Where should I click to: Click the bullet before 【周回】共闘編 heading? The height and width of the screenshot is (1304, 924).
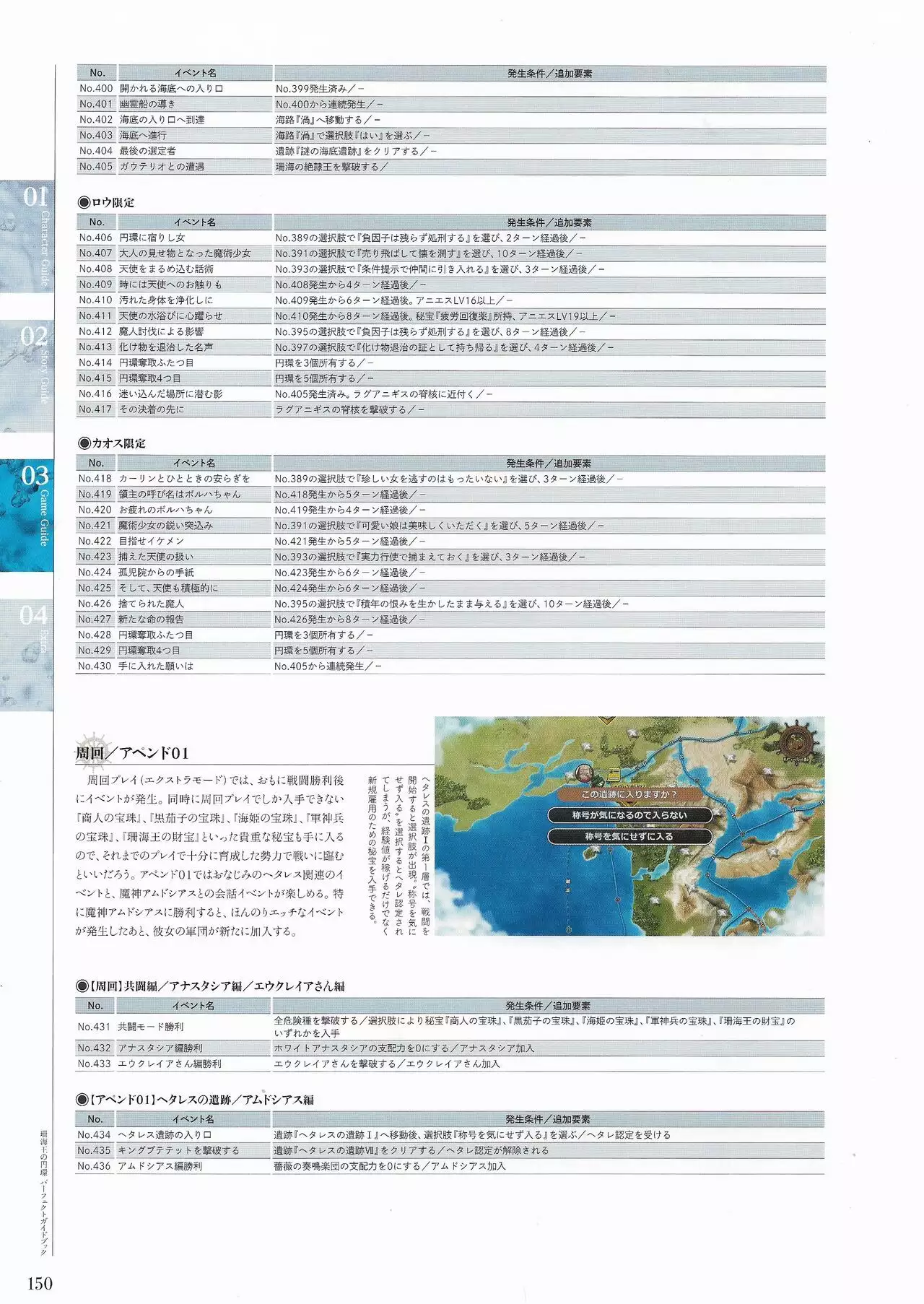pyautogui.click(x=82, y=986)
